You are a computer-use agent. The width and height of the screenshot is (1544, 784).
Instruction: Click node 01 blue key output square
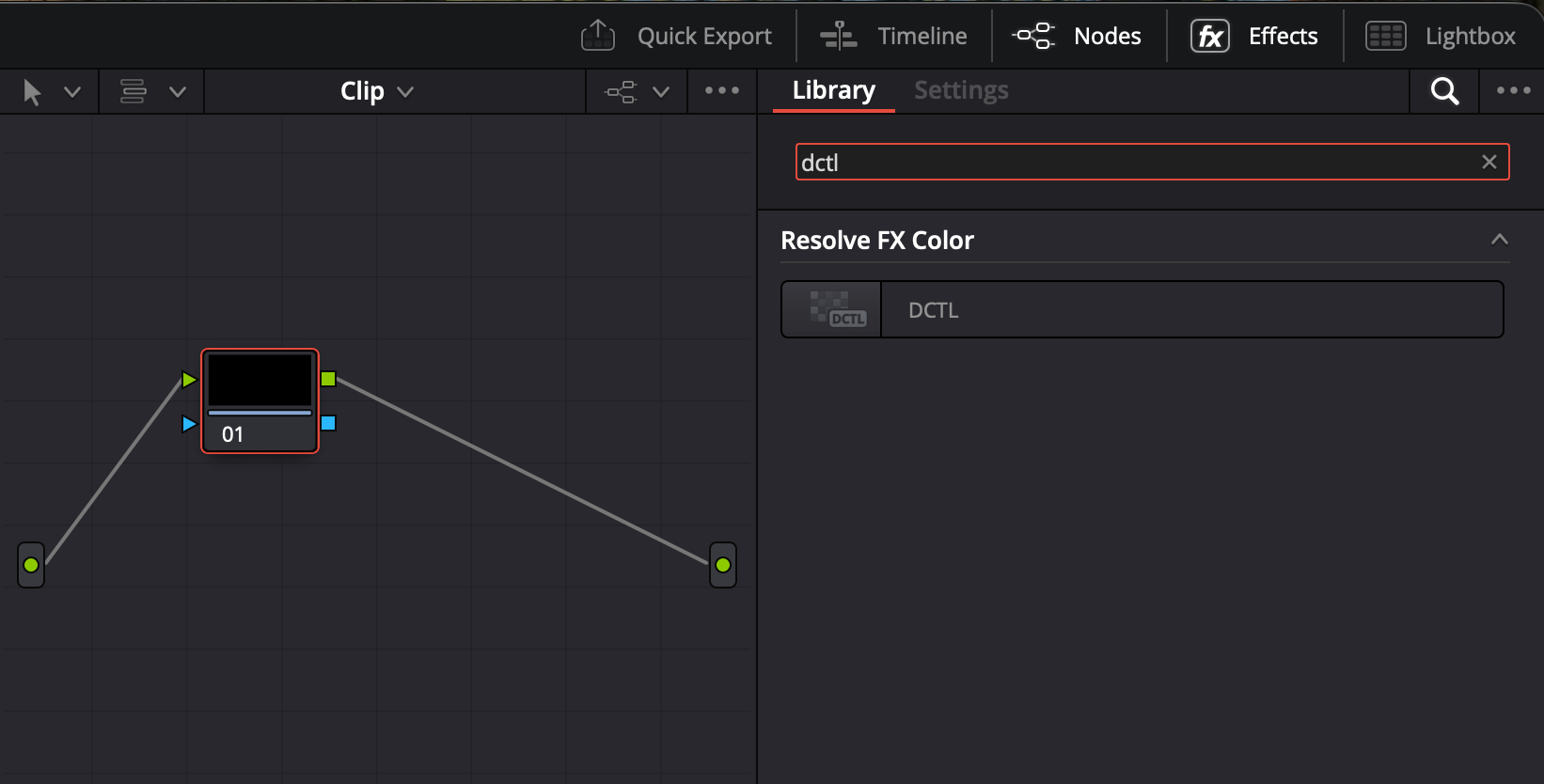tap(328, 423)
